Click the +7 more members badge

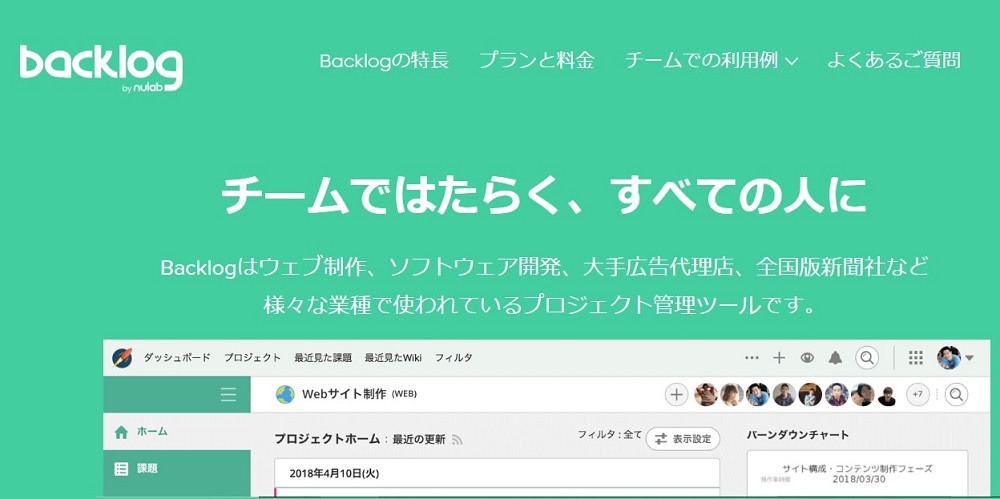(x=918, y=395)
